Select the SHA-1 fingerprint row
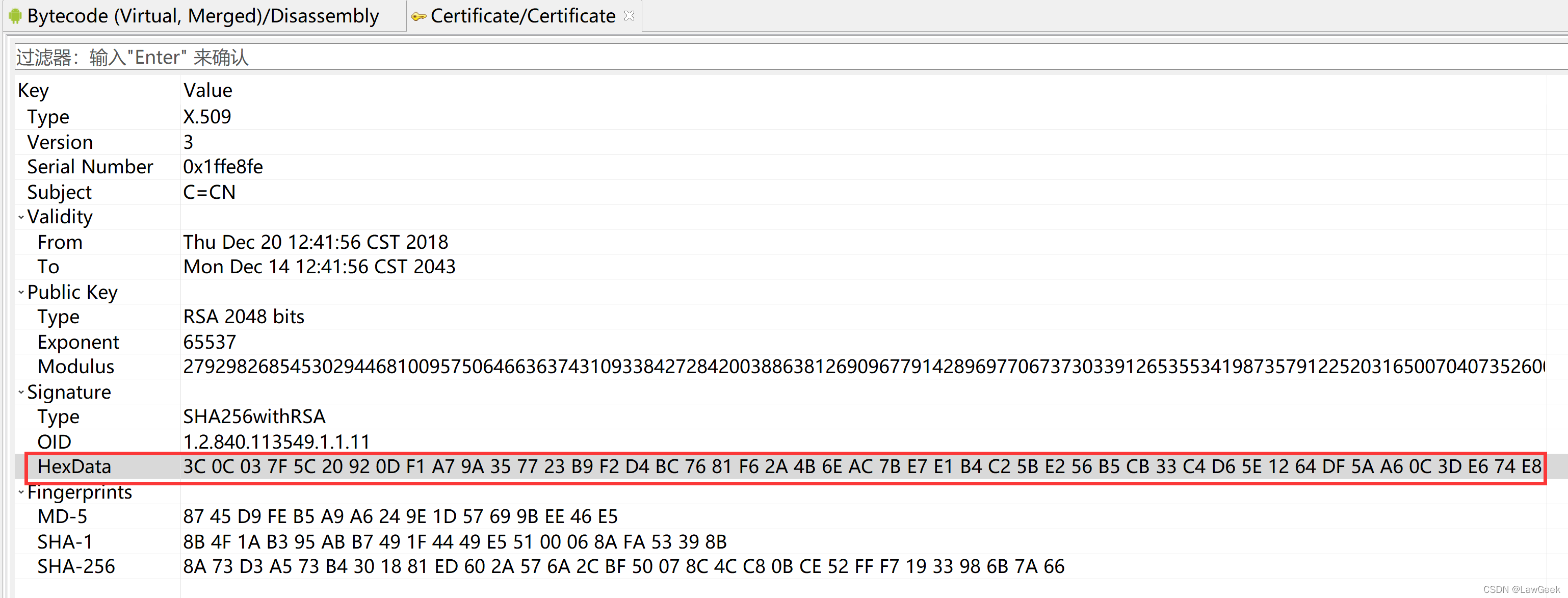Viewport: 1568px width, 598px height. (x=780, y=541)
